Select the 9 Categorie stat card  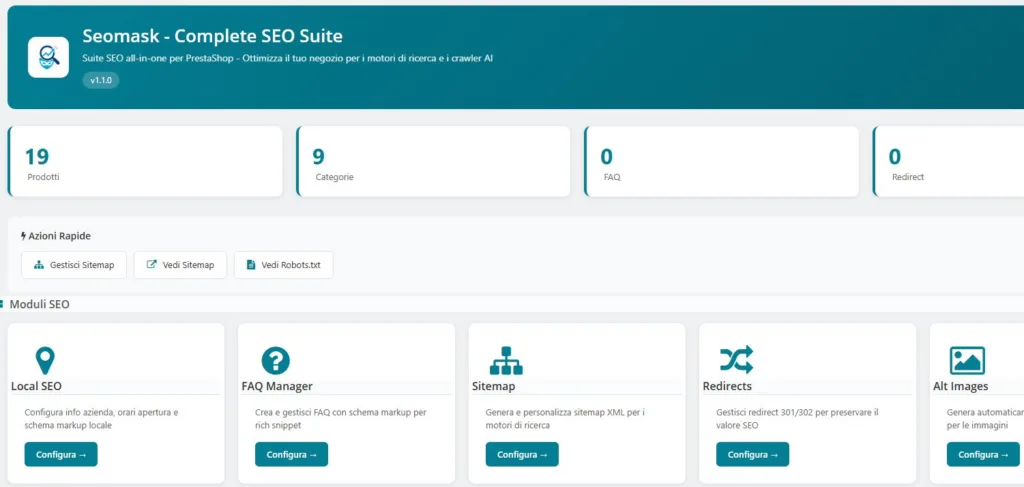[433, 161]
